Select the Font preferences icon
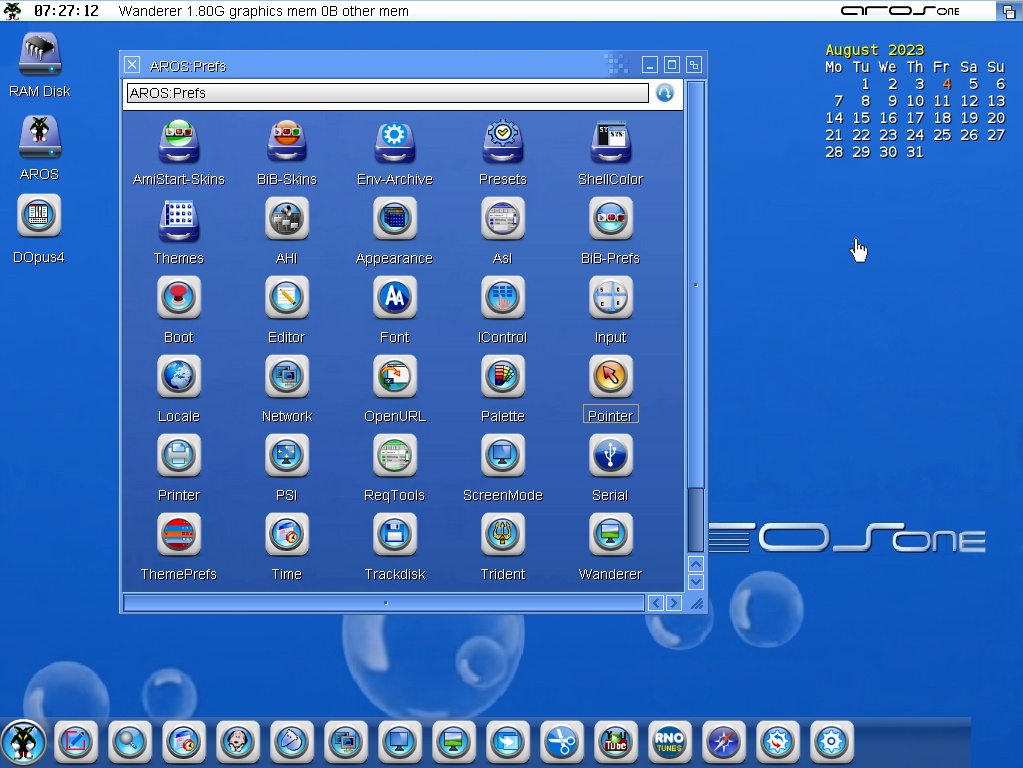 pos(395,298)
